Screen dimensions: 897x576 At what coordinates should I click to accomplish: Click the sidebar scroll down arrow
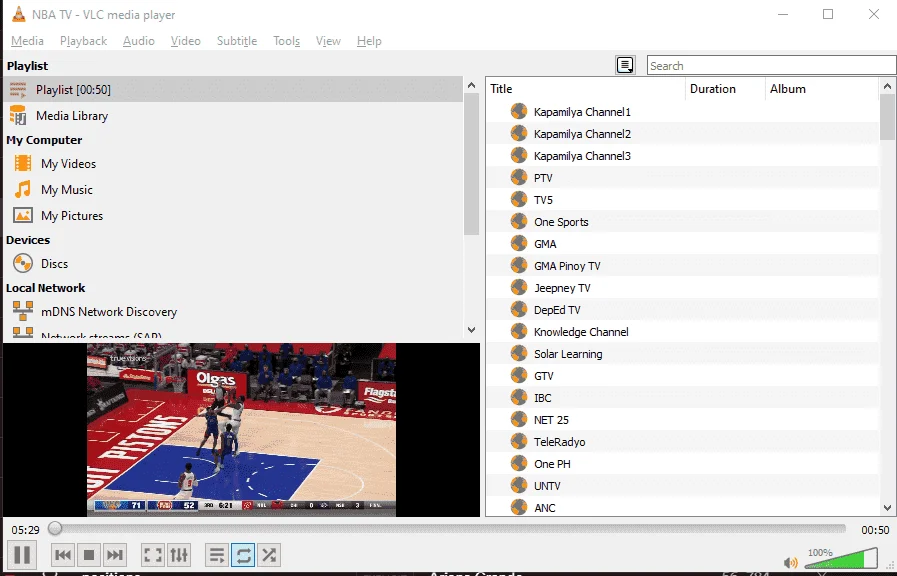(471, 329)
